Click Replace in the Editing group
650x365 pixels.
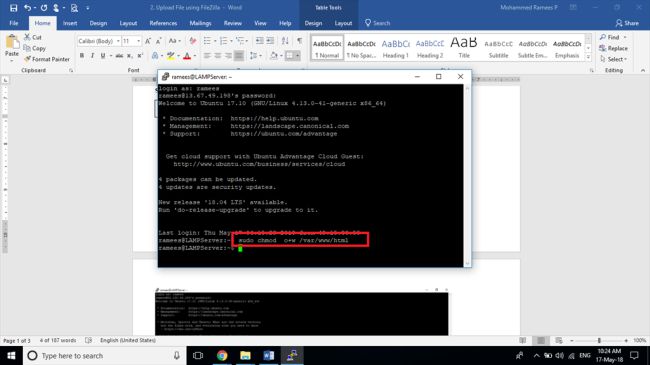(614, 48)
